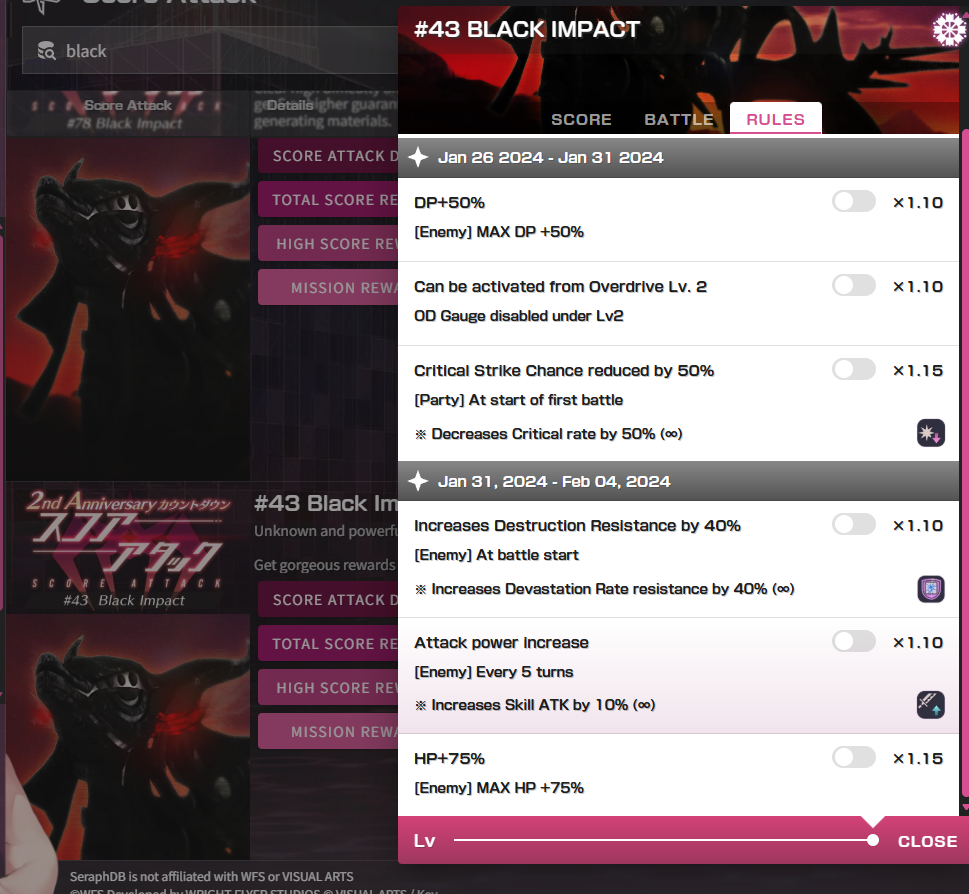This screenshot has height=894, width=969.
Task: Click the Lv slider handle
Action: (873, 840)
